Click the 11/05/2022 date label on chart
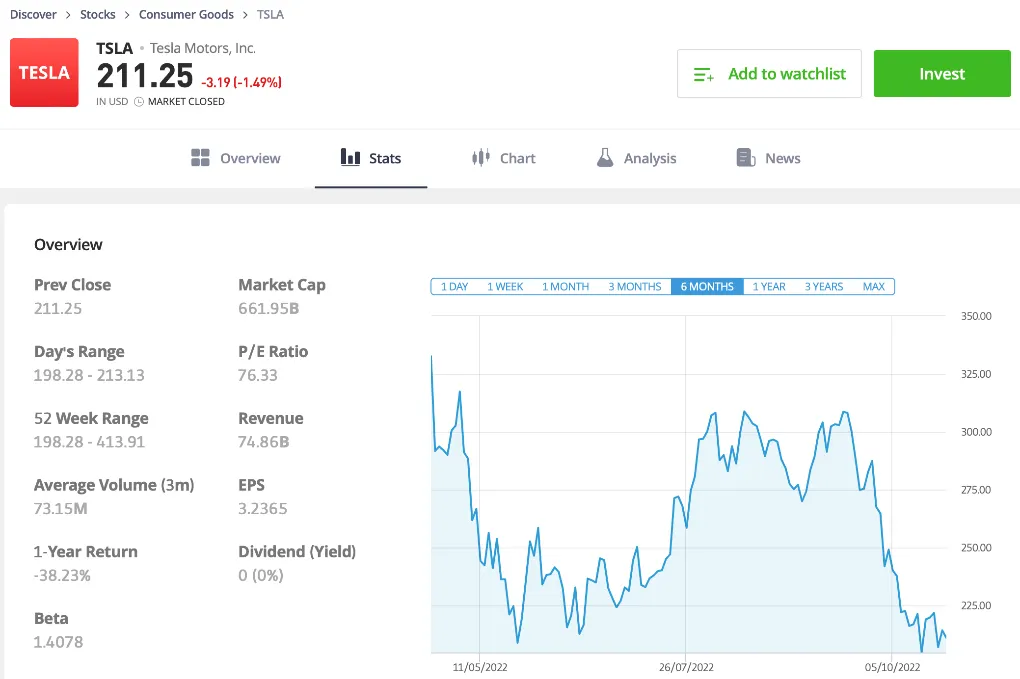This screenshot has height=679, width=1020. point(480,667)
